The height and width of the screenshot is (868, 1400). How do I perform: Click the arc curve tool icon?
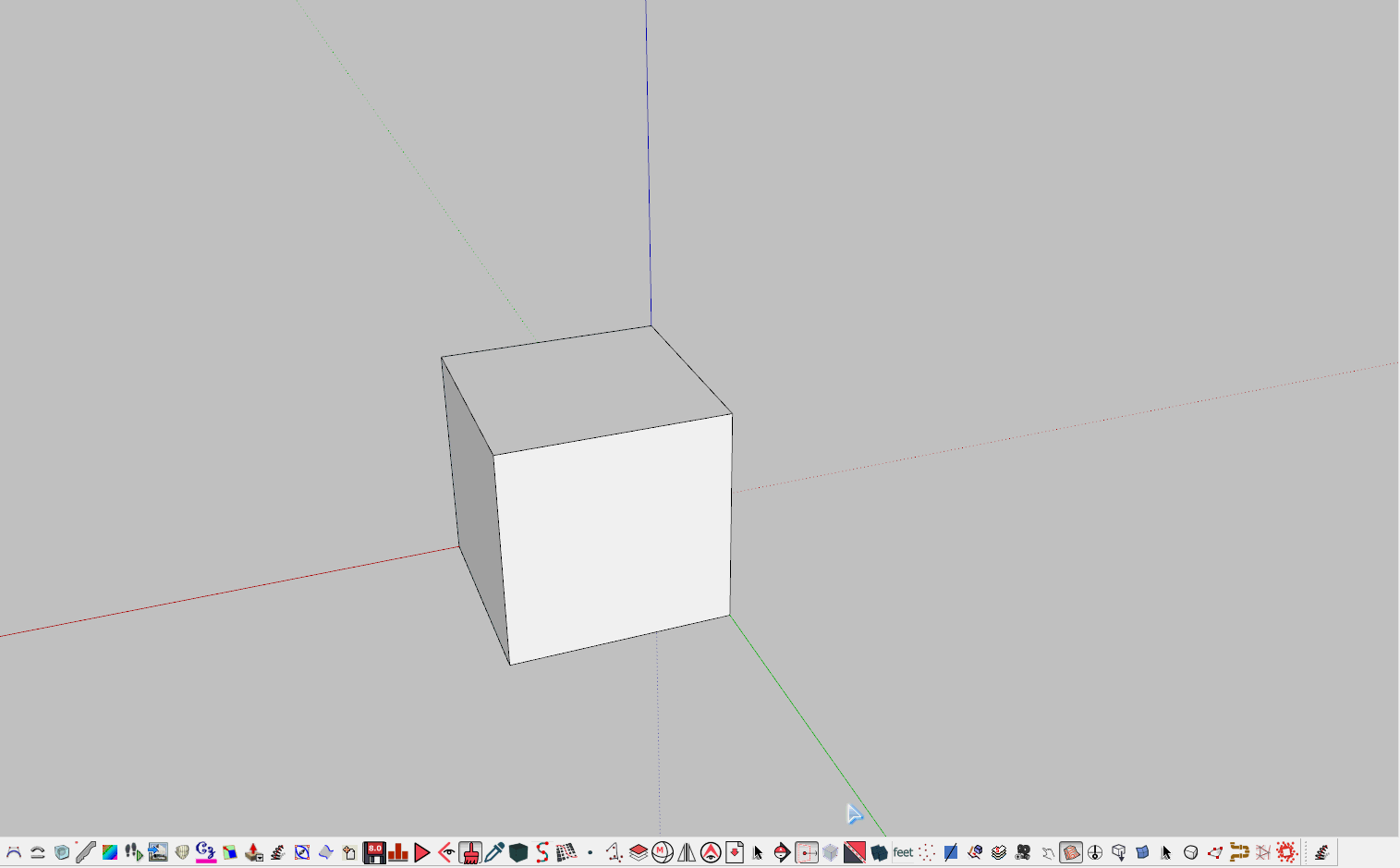[14, 852]
